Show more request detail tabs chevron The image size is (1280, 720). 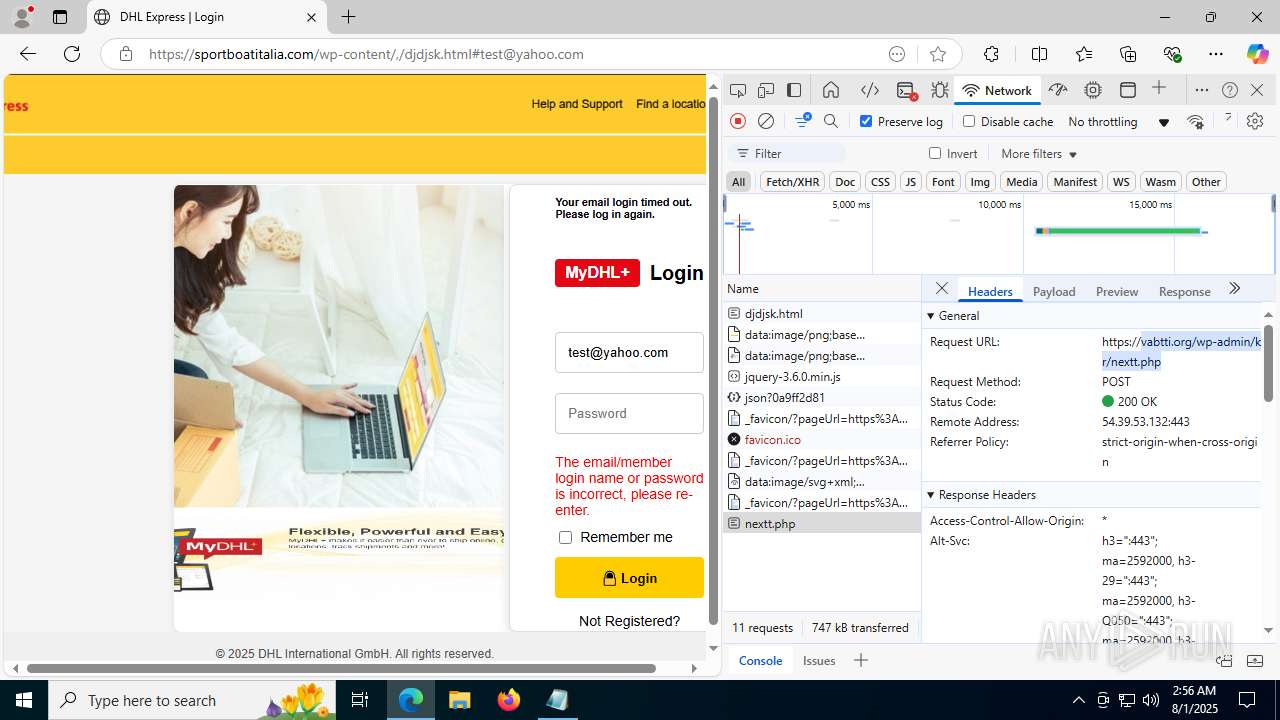tap(1234, 289)
